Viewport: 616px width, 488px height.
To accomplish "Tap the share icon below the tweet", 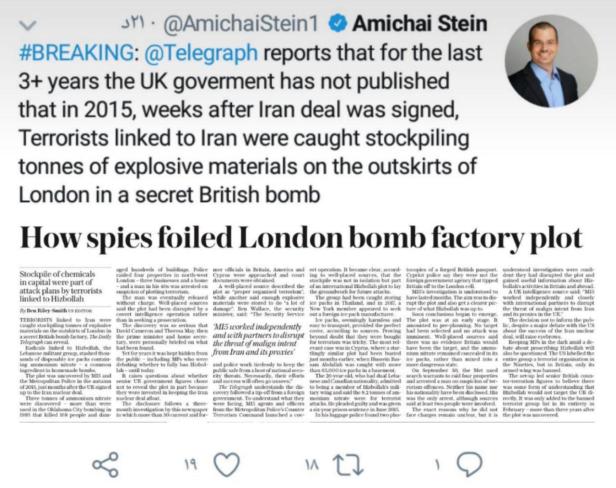I will click(x=104, y=465).
